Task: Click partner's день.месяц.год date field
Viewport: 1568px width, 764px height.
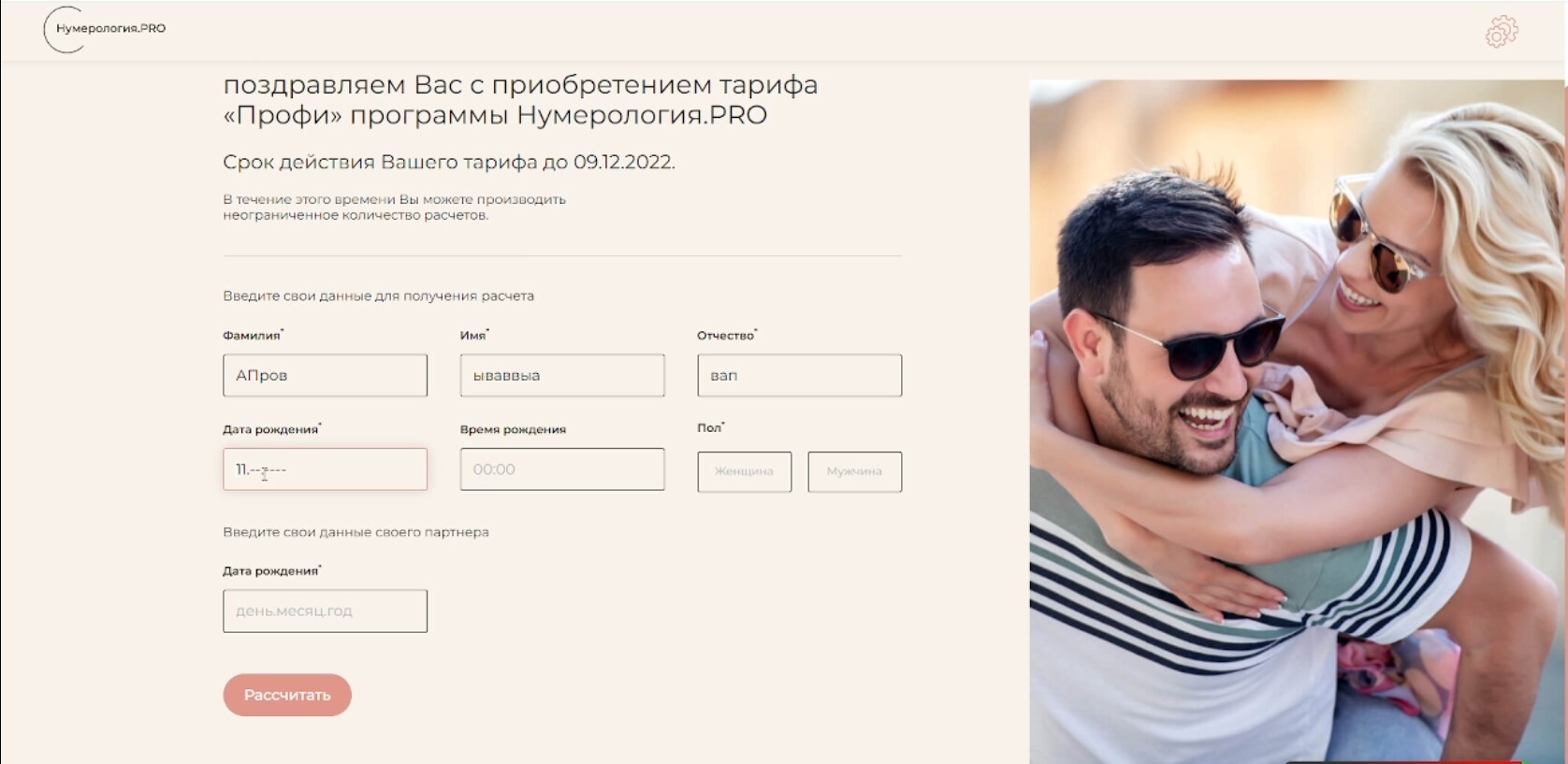Action: [x=325, y=611]
